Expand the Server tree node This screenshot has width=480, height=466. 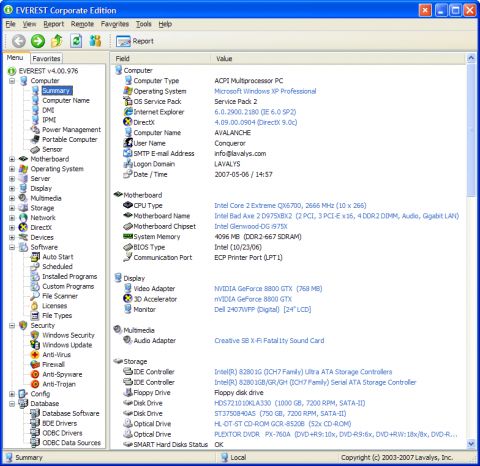pyautogui.click(x=12, y=178)
